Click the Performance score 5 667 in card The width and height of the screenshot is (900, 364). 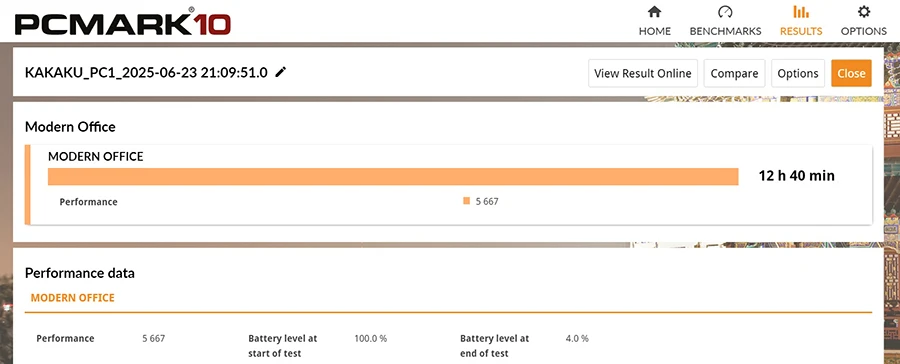point(487,202)
